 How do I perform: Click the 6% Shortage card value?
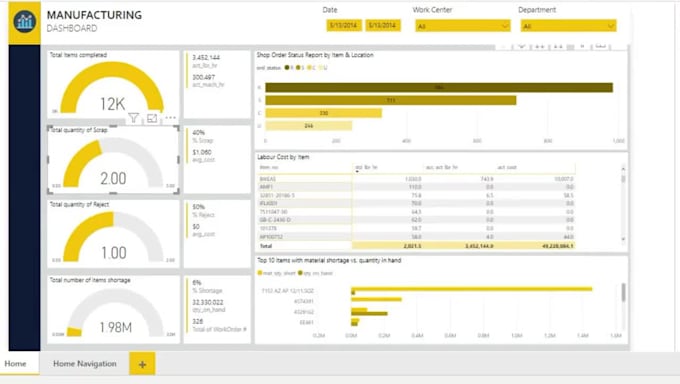[x=197, y=282]
